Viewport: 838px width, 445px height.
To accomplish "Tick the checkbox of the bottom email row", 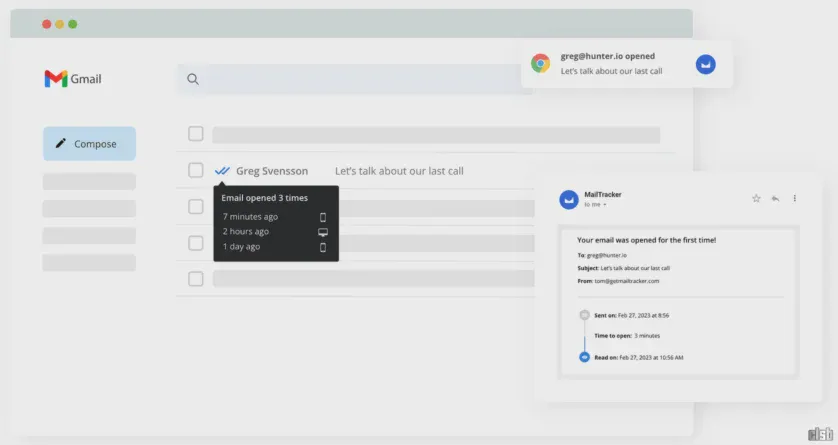I will 196,279.
